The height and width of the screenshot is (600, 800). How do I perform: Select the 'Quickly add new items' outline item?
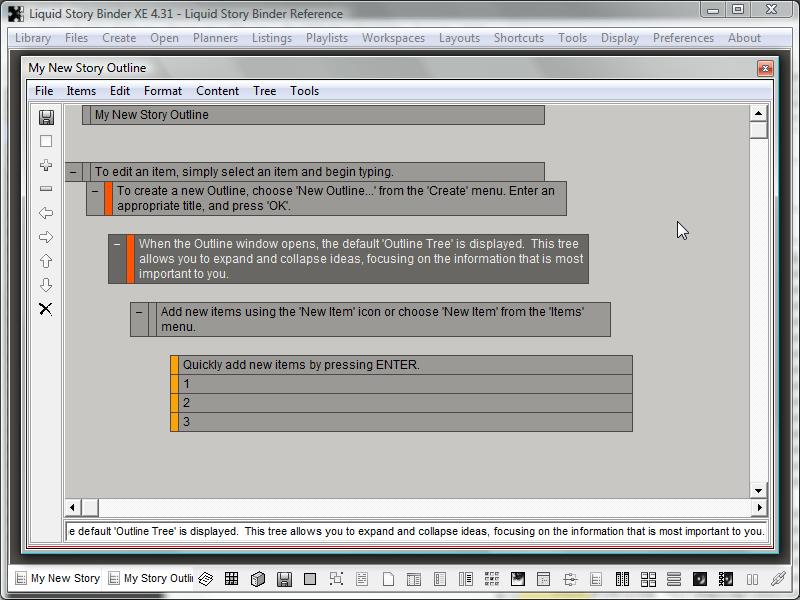point(400,365)
